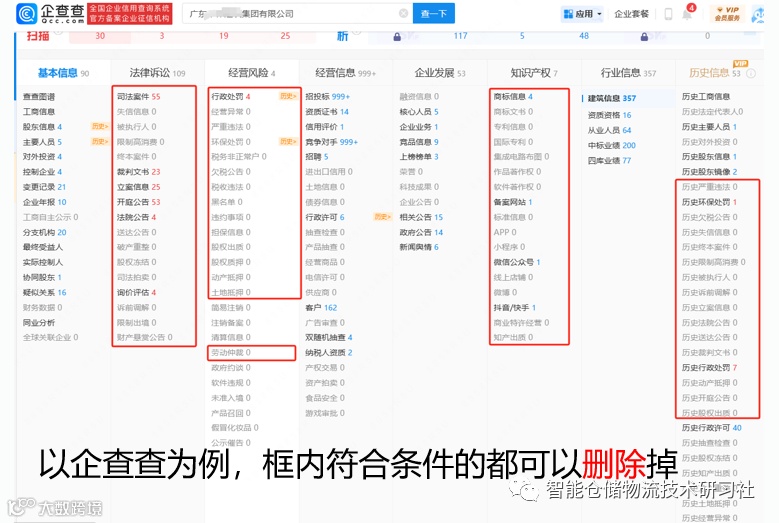Open 同业分析

click(x=39, y=322)
